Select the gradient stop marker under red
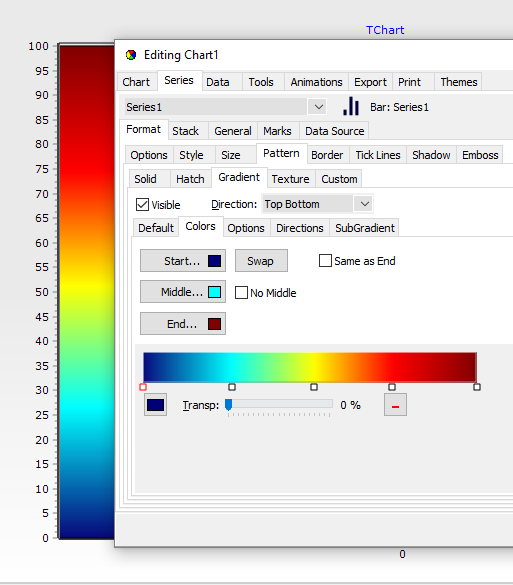513x585 pixels. 392,387
